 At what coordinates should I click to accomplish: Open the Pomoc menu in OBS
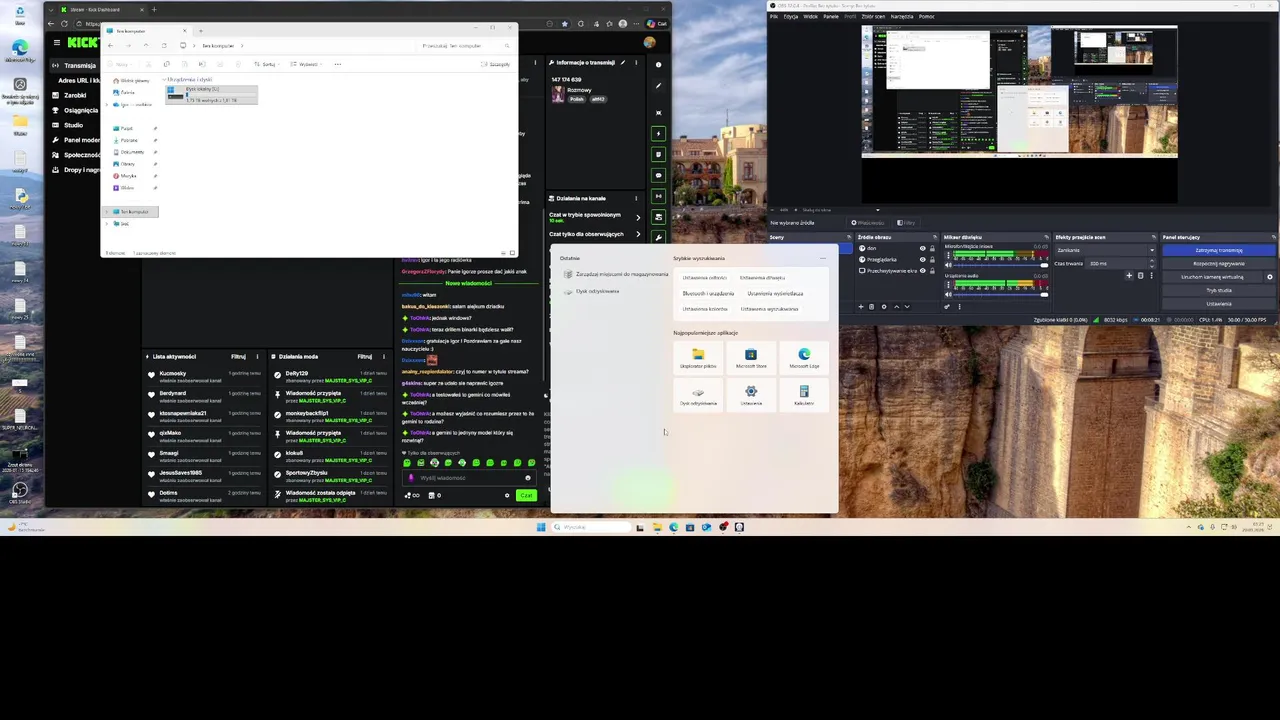[x=926, y=16]
